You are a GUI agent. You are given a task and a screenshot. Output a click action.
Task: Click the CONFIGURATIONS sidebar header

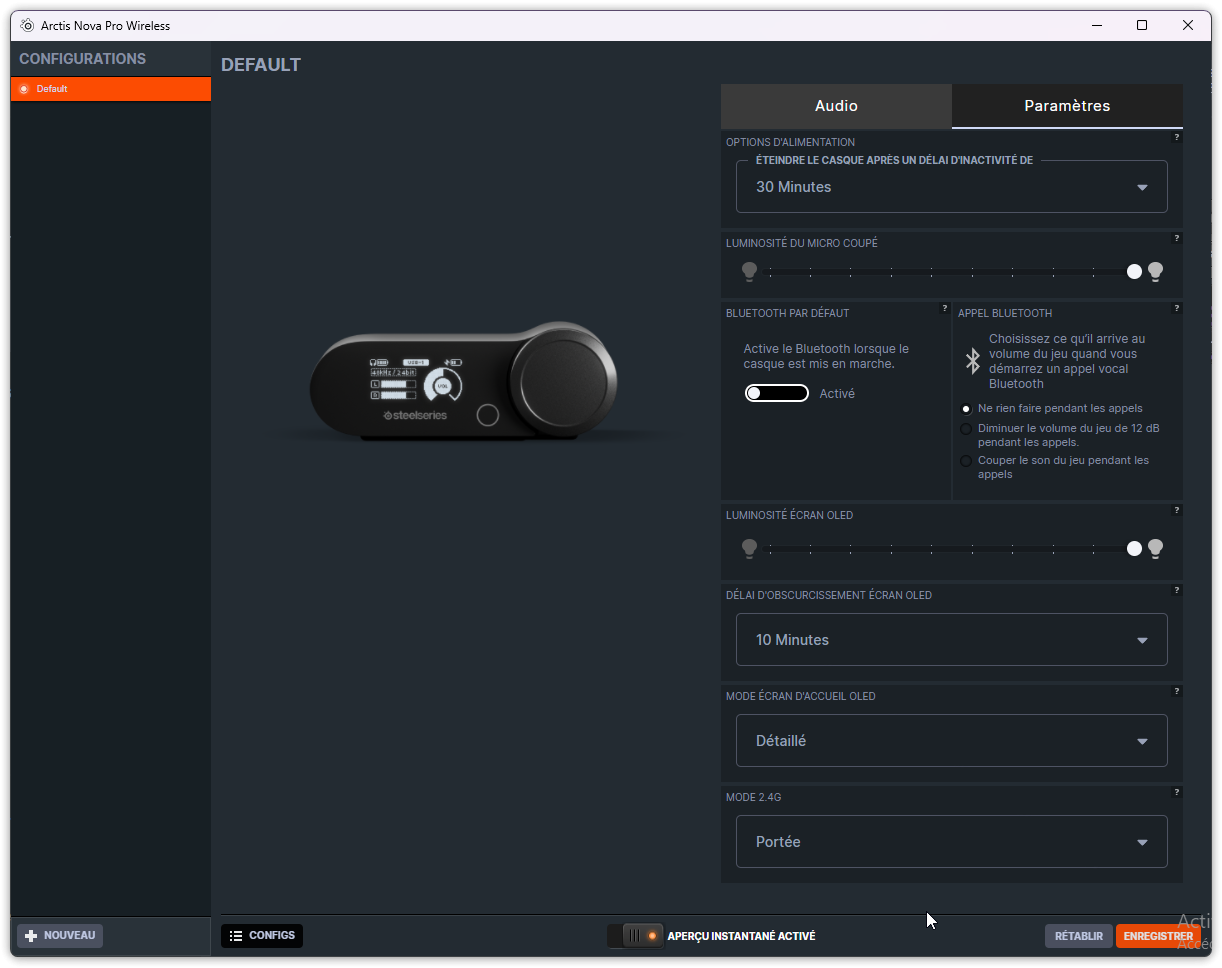83,59
